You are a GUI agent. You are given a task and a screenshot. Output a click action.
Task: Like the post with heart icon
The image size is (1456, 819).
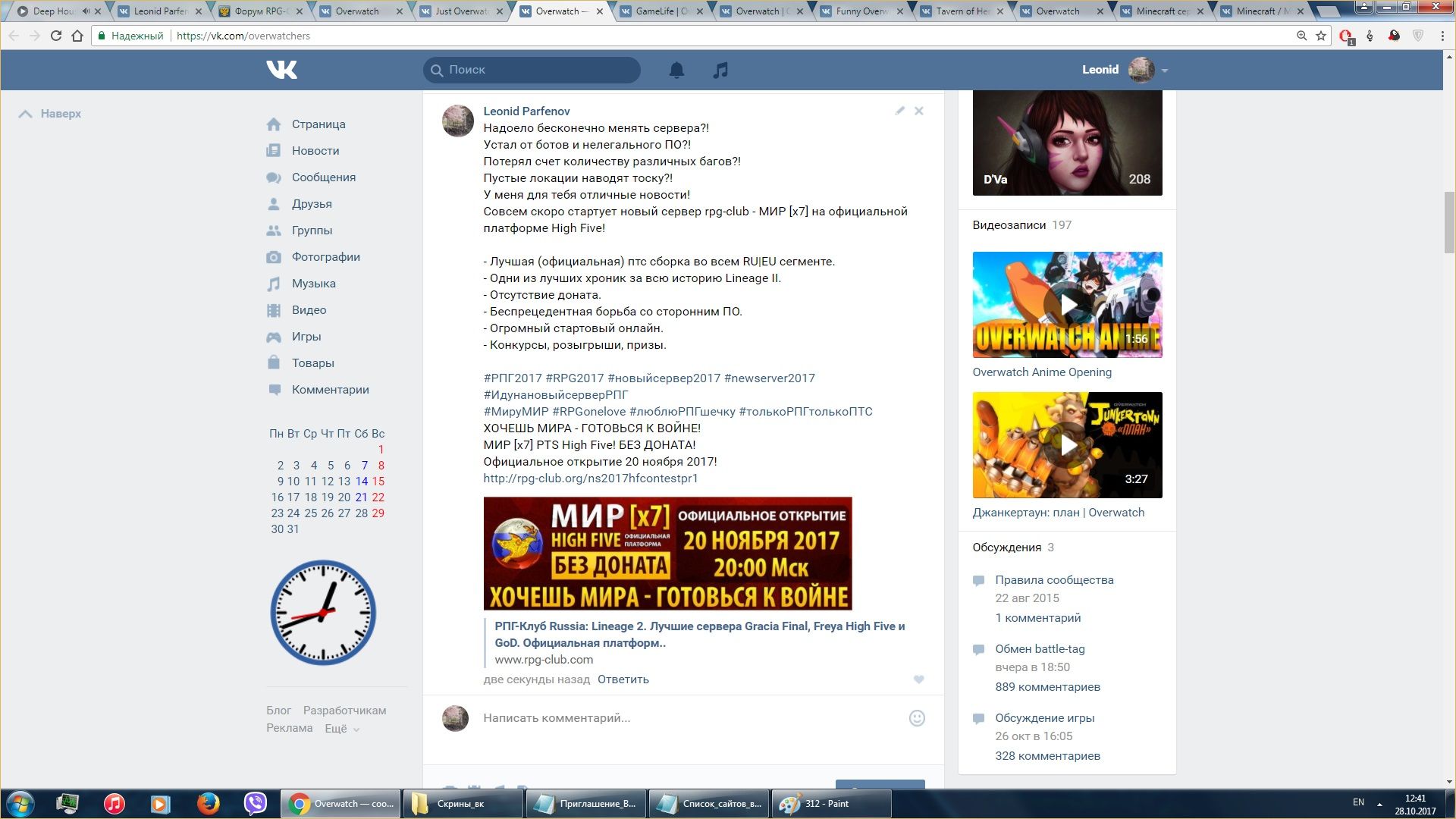[x=918, y=679]
